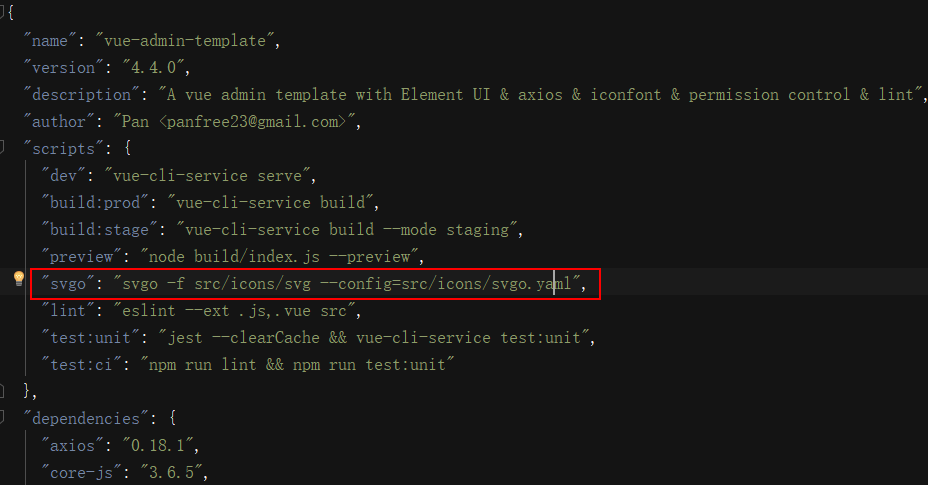Image resolution: width=928 pixels, height=485 pixels.
Task: Click the fold-end marker below test:ci
Action: tap(3, 388)
